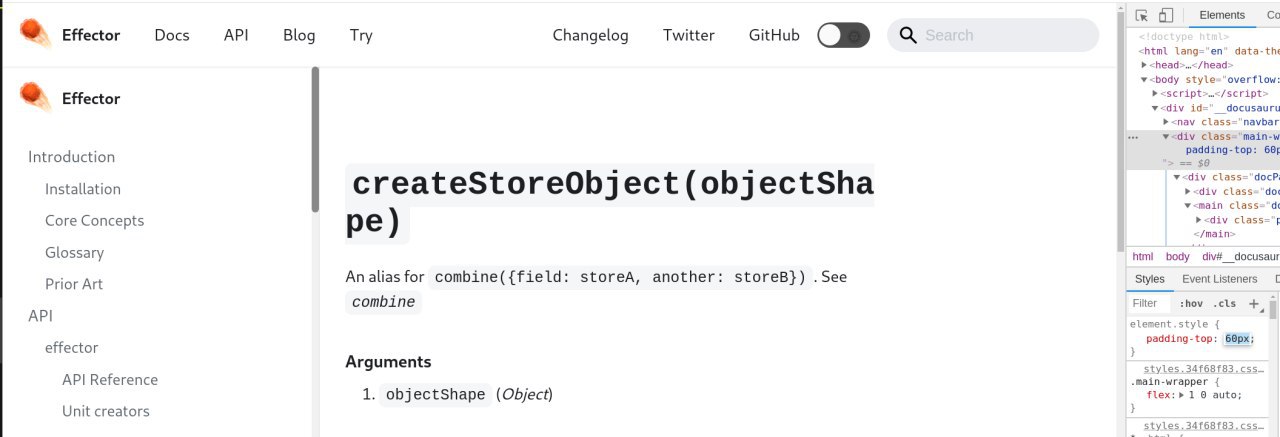Focus the Search input field

[1007, 35]
